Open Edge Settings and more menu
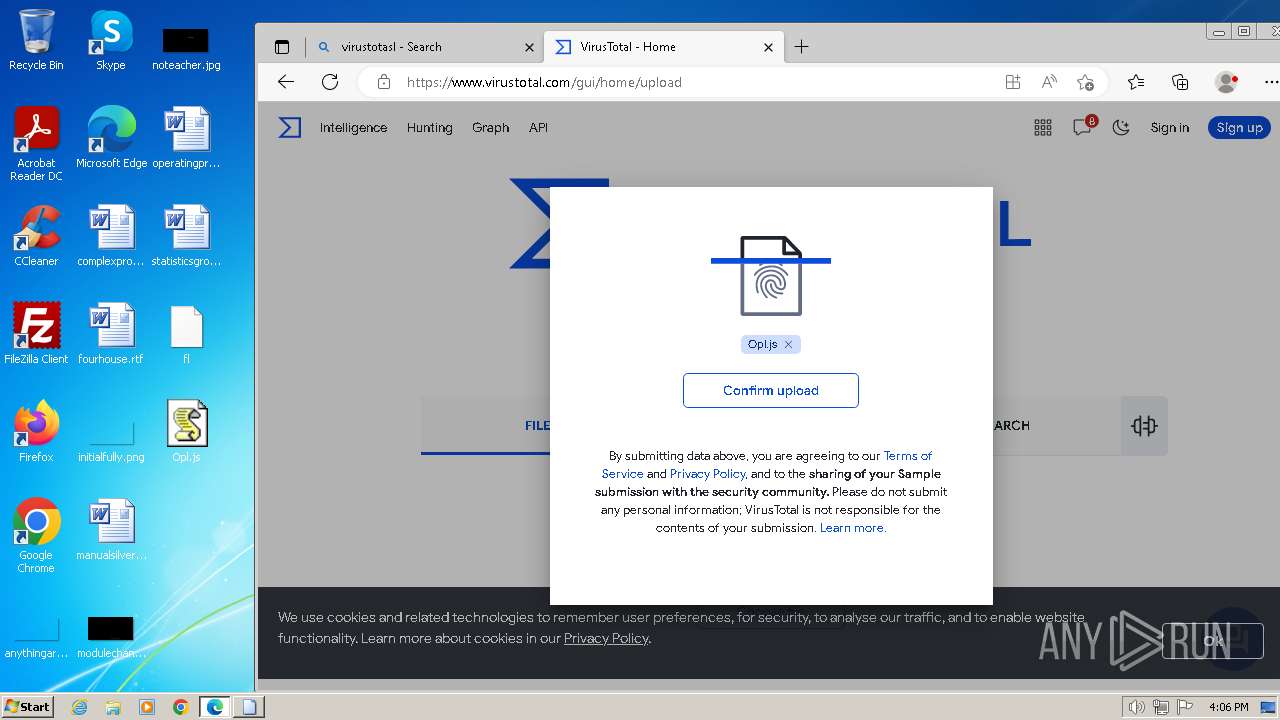 [1271, 82]
